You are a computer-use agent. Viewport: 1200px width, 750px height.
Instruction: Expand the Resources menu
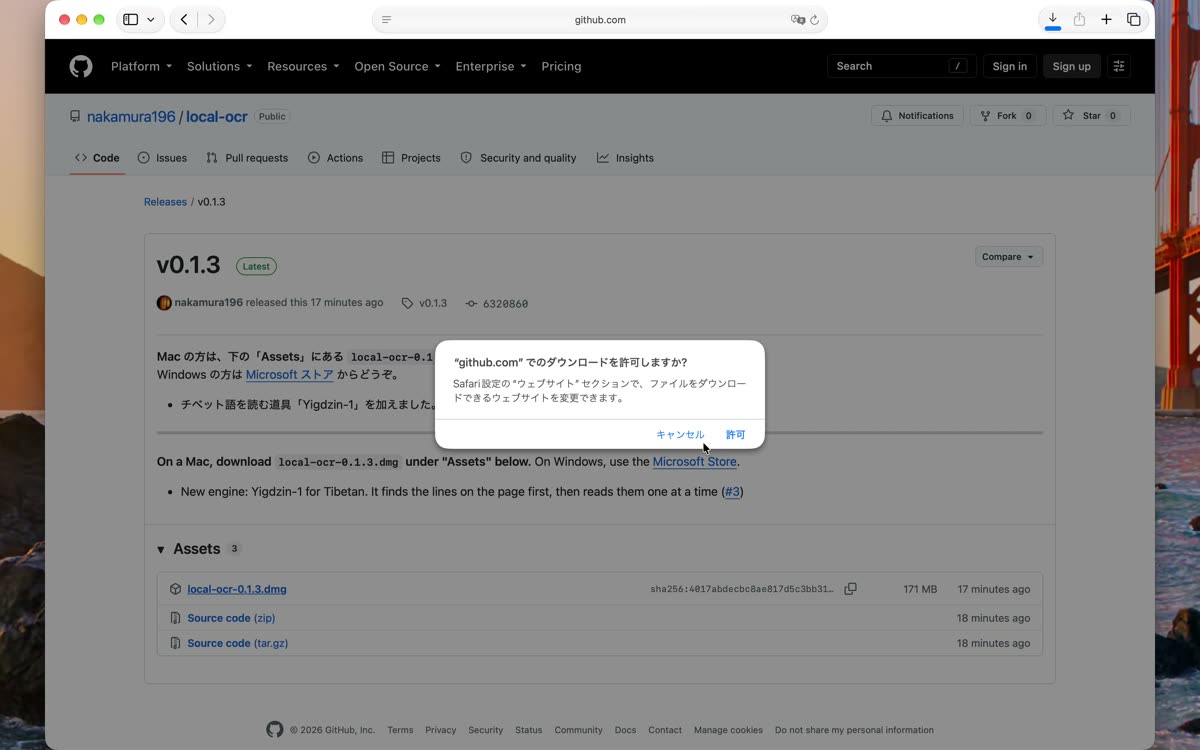click(303, 66)
